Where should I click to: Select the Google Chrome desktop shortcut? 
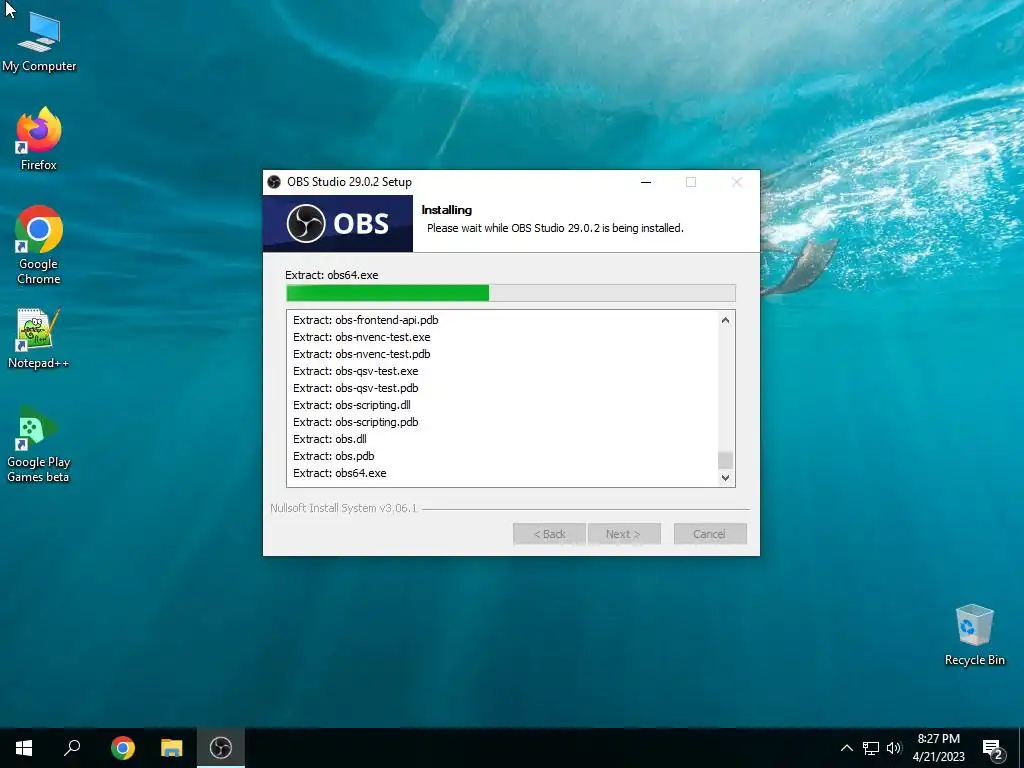coord(39,246)
